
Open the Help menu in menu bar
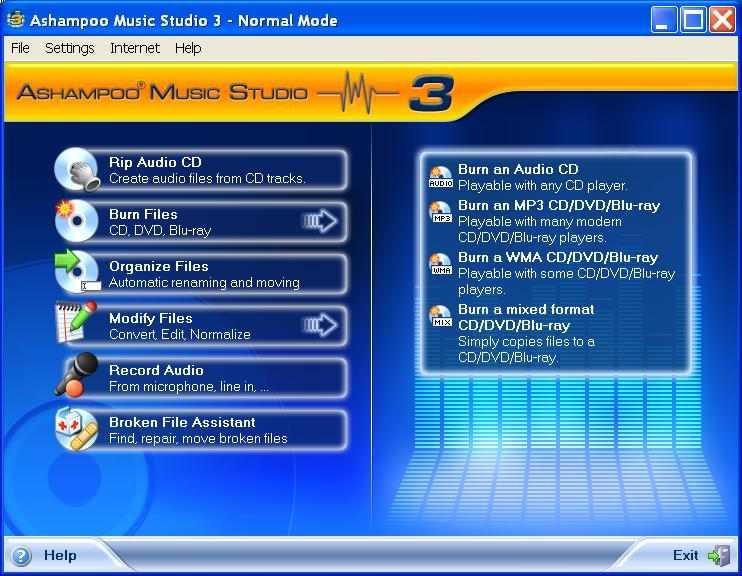tap(187, 48)
